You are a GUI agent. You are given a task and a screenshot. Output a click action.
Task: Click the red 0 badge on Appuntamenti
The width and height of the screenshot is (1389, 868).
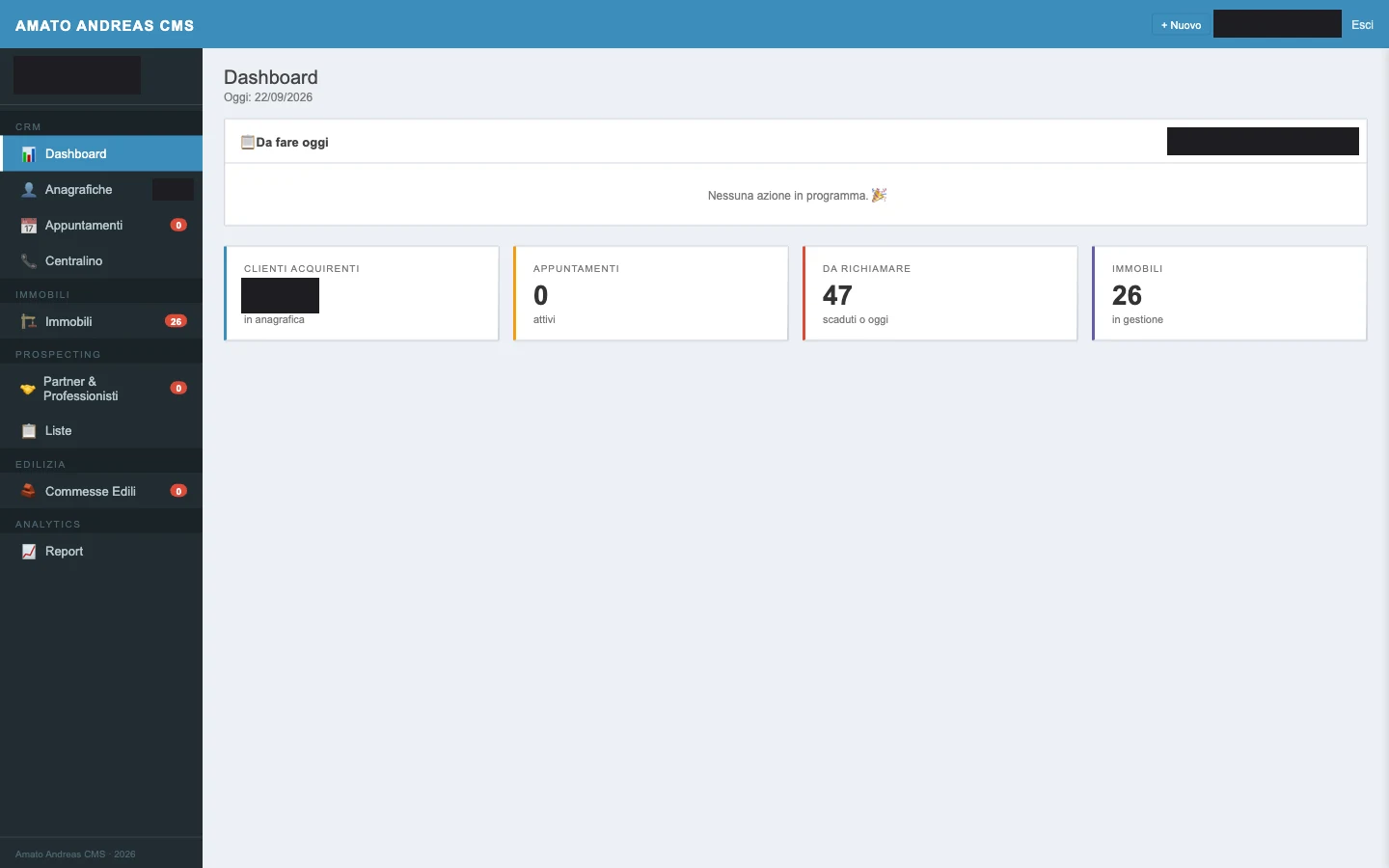178,226
